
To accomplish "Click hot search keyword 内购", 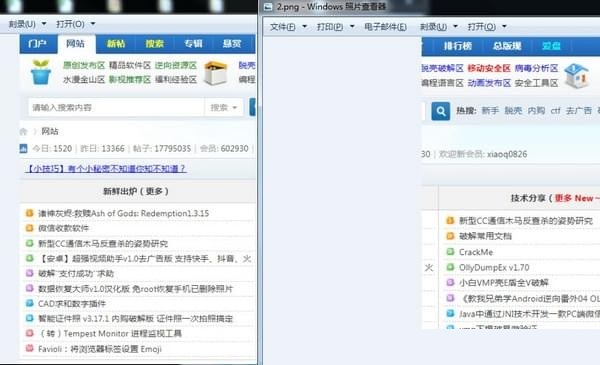I will 536,111.
